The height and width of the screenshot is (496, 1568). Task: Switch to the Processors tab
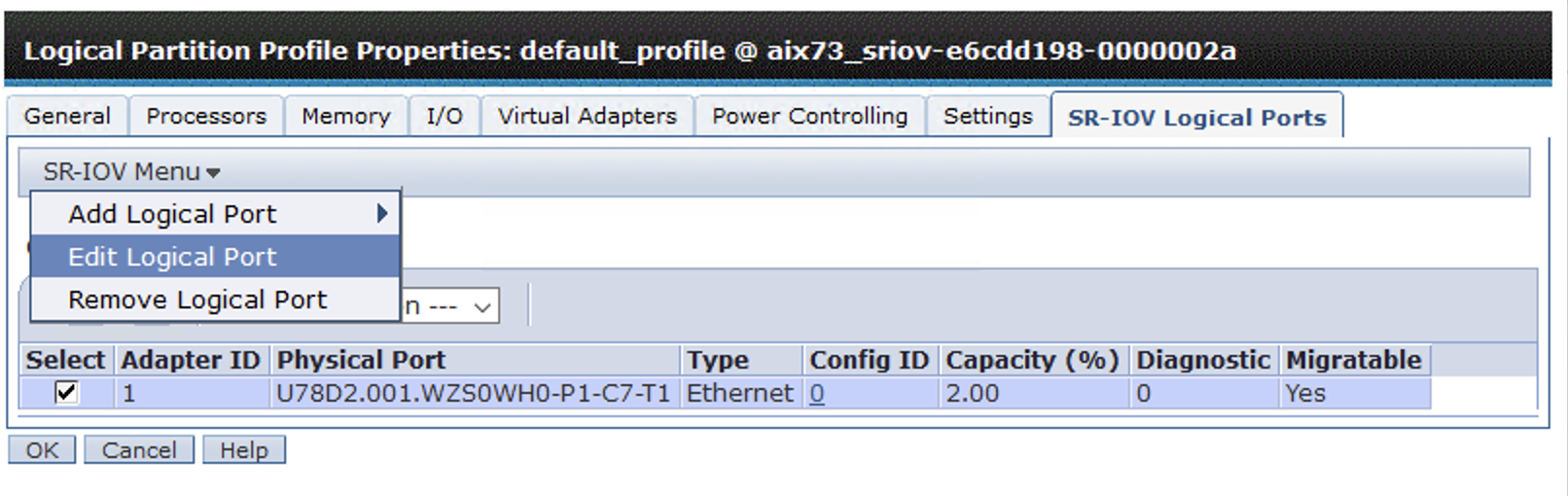tap(206, 116)
